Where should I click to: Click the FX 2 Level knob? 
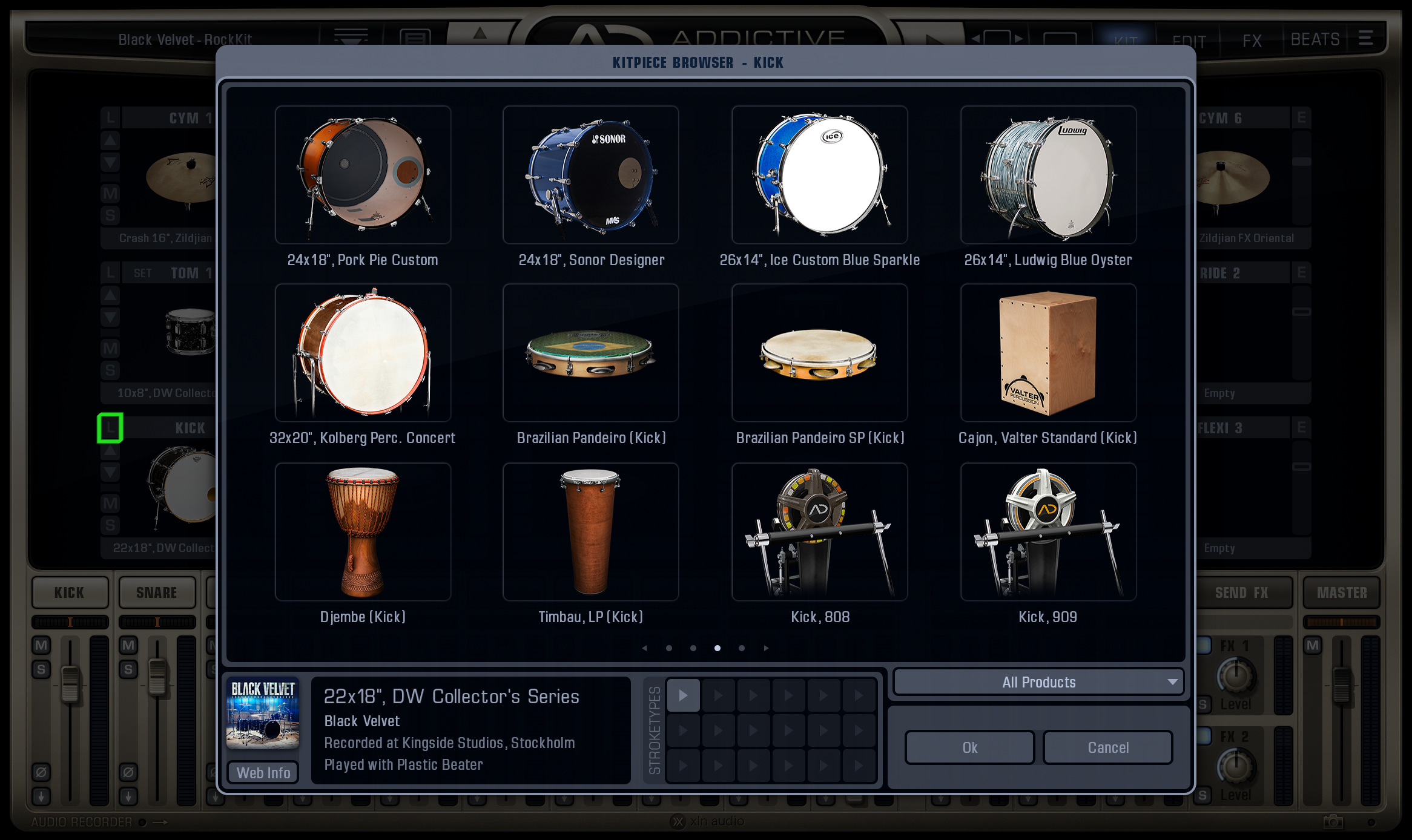point(1236,767)
